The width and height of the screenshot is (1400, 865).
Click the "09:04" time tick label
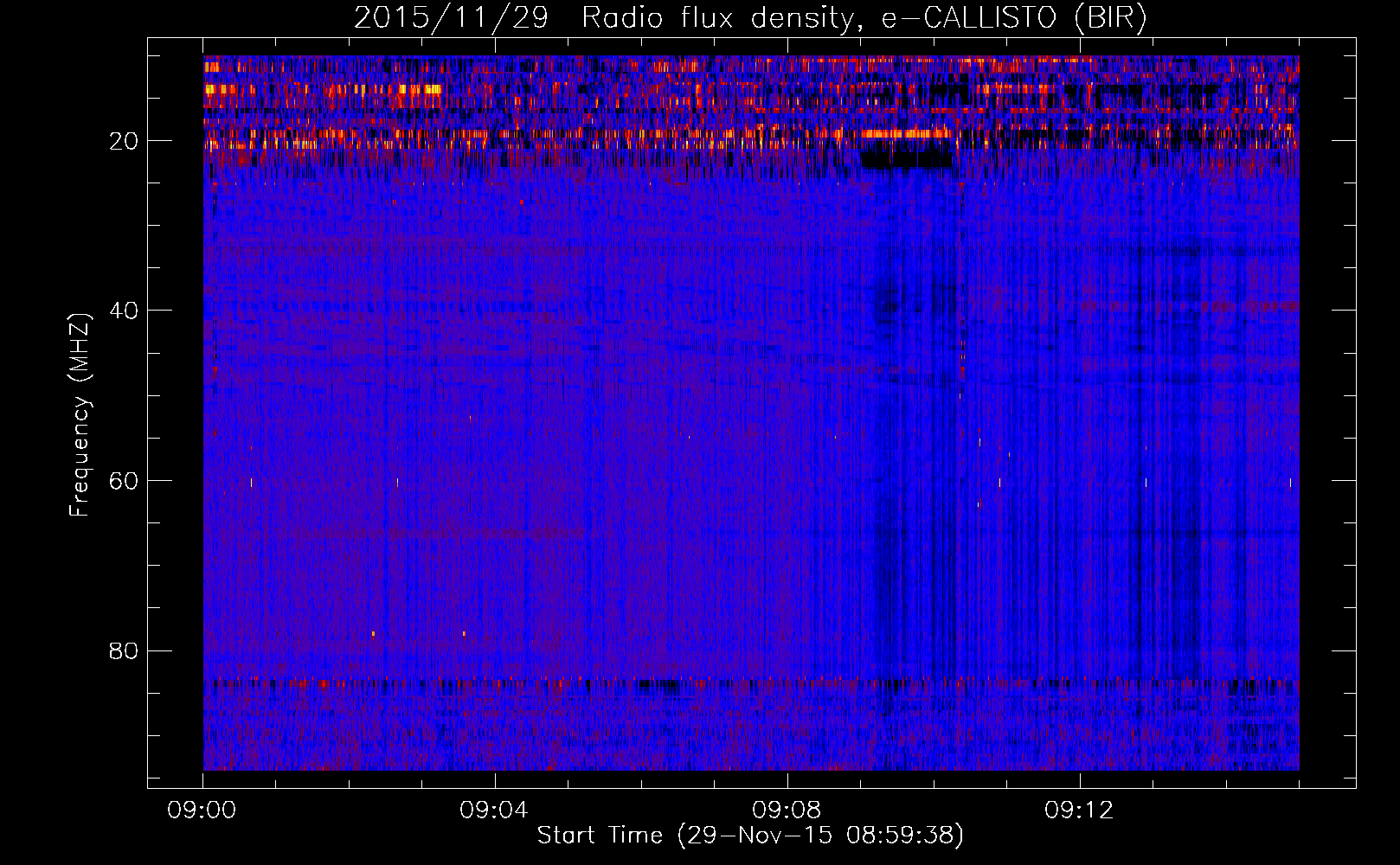click(495, 811)
